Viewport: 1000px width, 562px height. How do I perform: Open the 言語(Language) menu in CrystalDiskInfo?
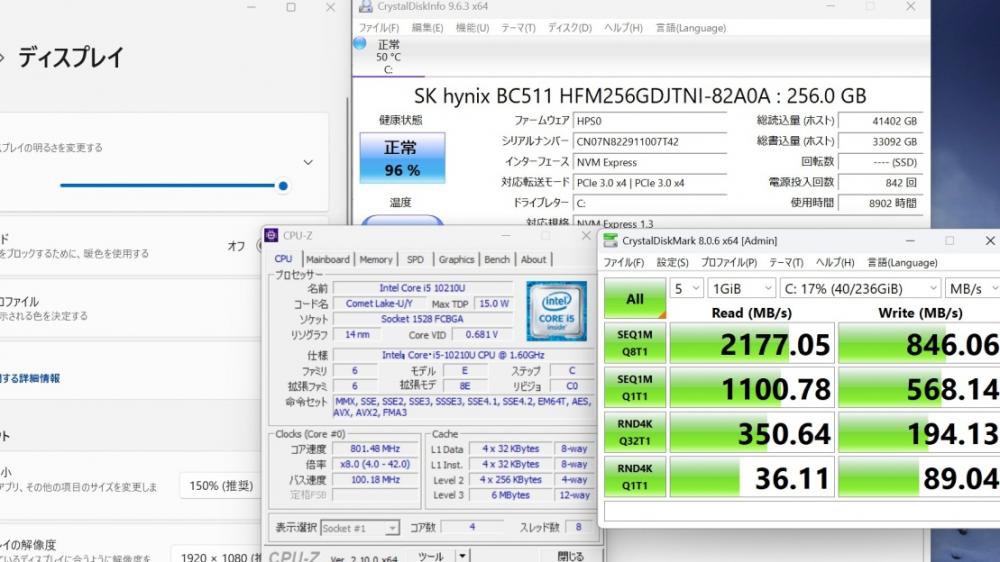691,28
